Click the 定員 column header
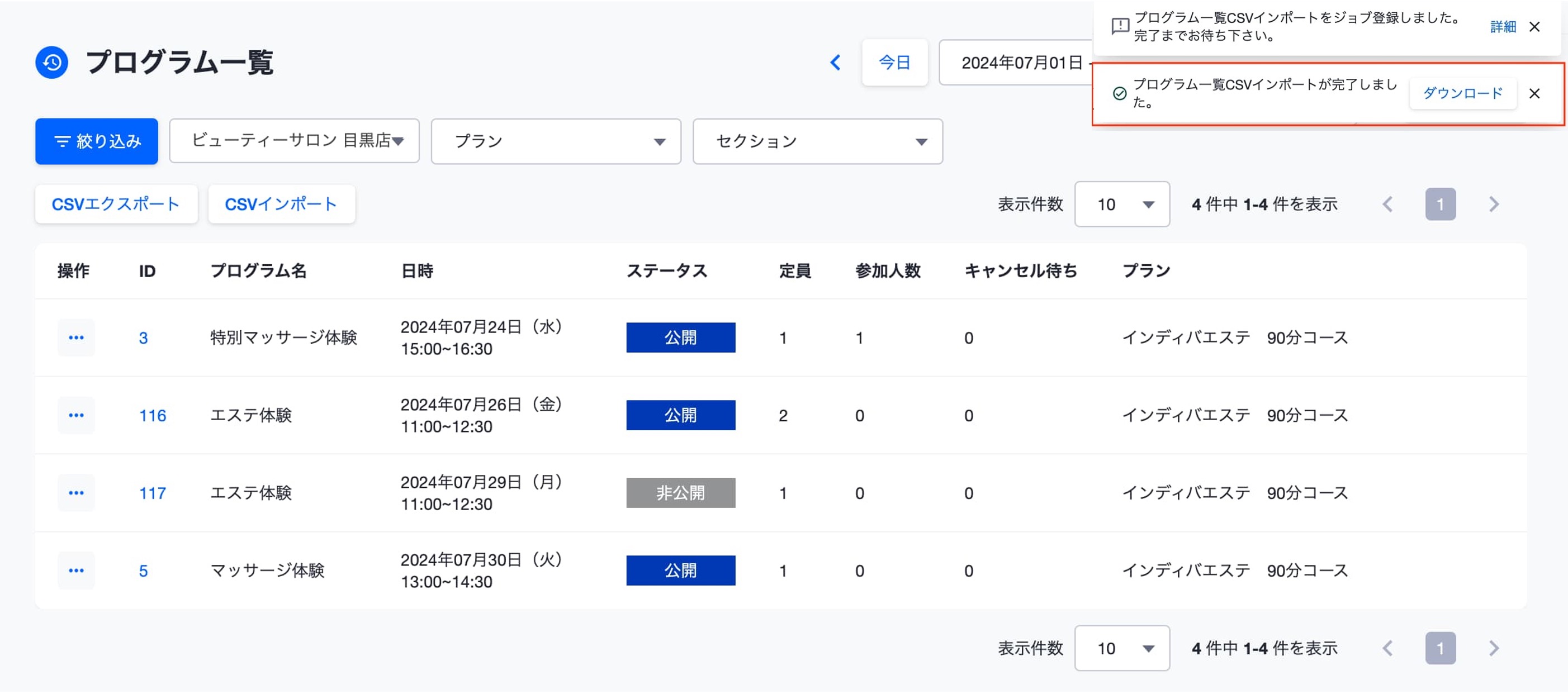This screenshot has width=1568, height=694. pyautogui.click(x=794, y=271)
